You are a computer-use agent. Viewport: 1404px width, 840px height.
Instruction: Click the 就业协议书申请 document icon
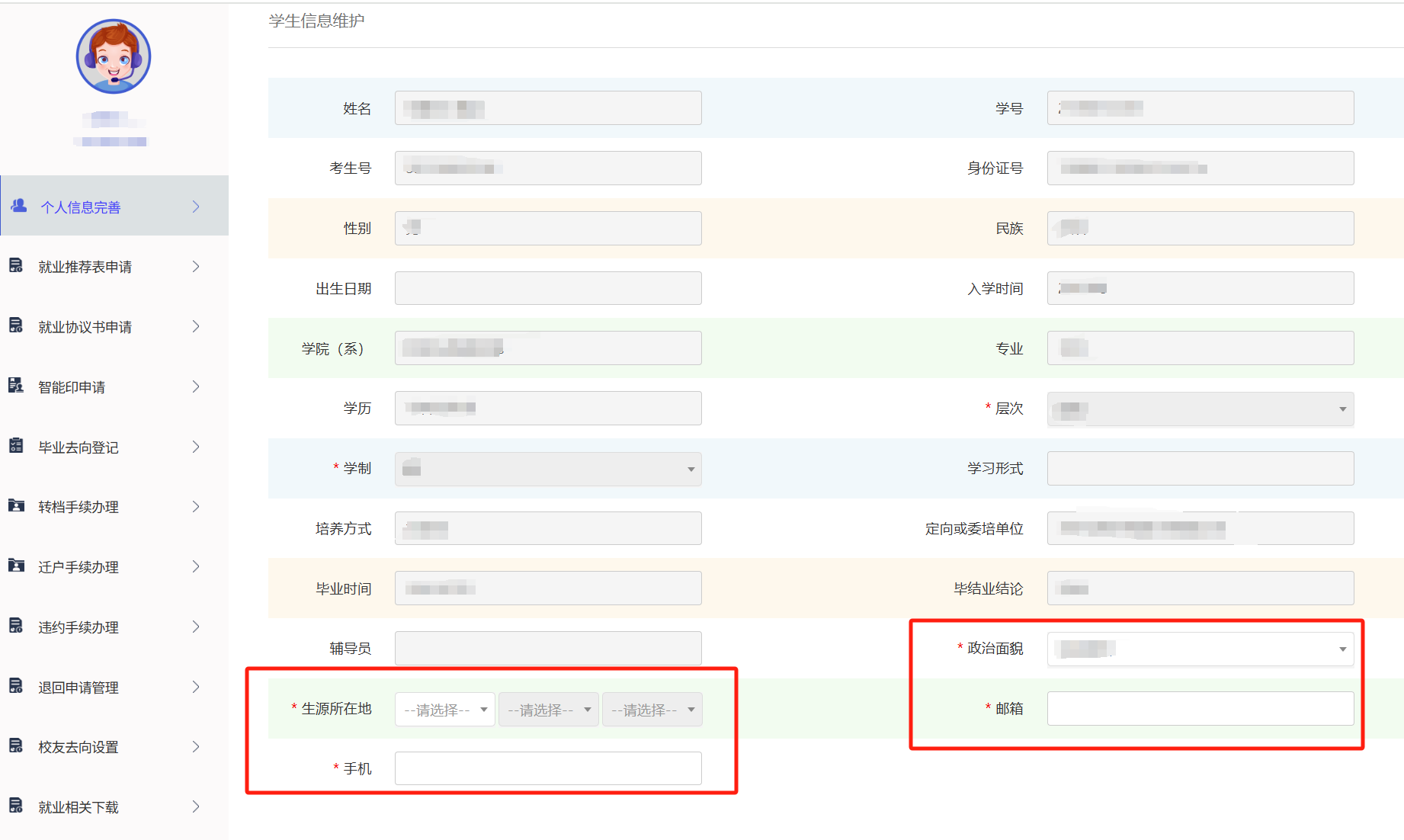tap(16, 326)
